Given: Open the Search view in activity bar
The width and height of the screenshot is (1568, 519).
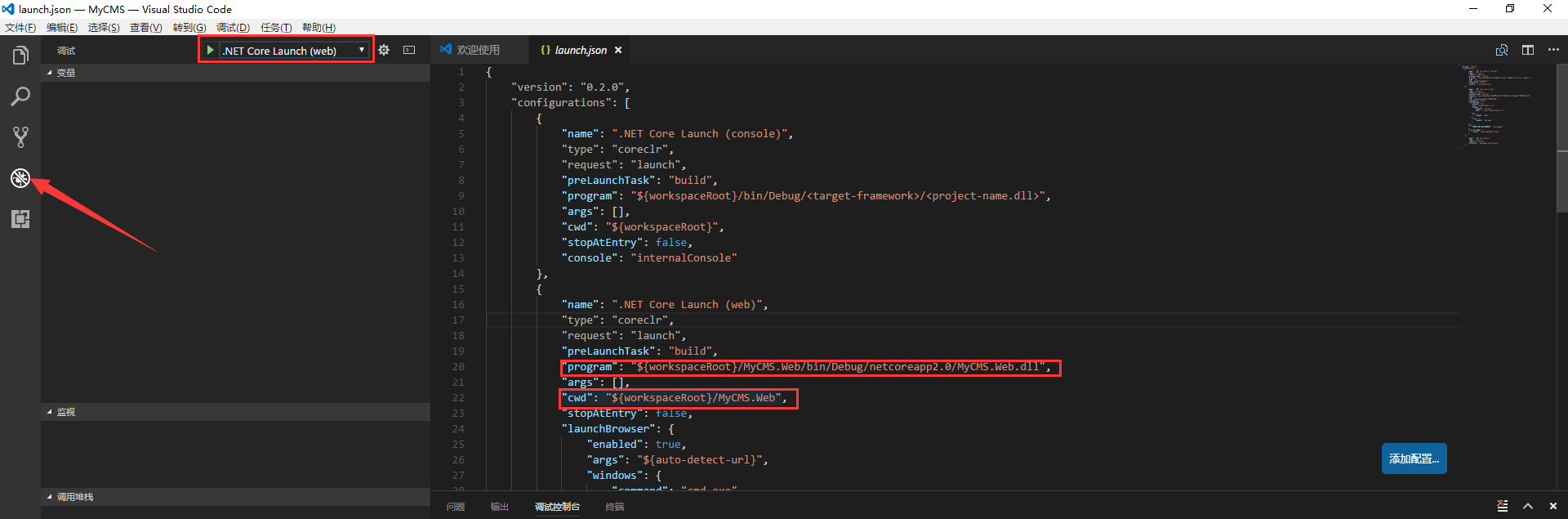Looking at the screenshot, I should [20, 96].
